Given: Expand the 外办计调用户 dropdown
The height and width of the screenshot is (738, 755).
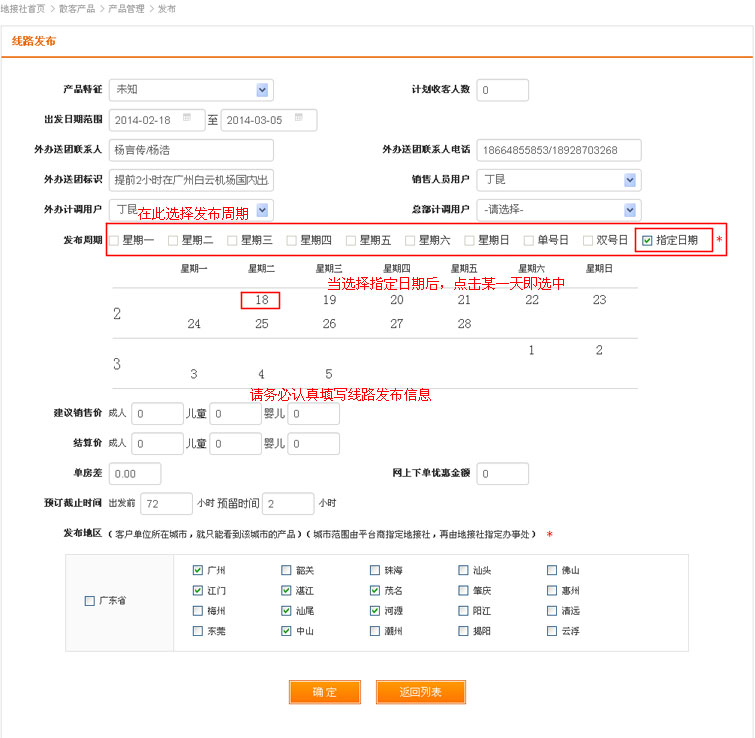Looking at the screenshot, I should (262, 210).
